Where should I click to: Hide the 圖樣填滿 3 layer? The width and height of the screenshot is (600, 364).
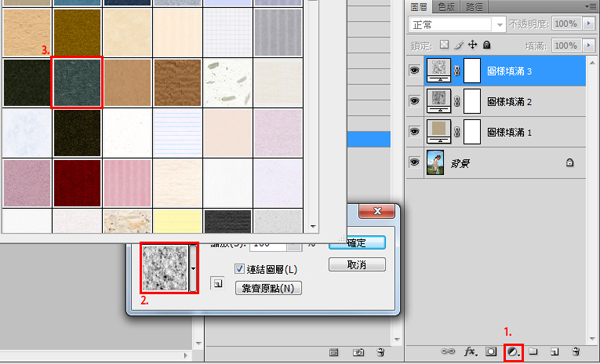(x=414, y=70)
